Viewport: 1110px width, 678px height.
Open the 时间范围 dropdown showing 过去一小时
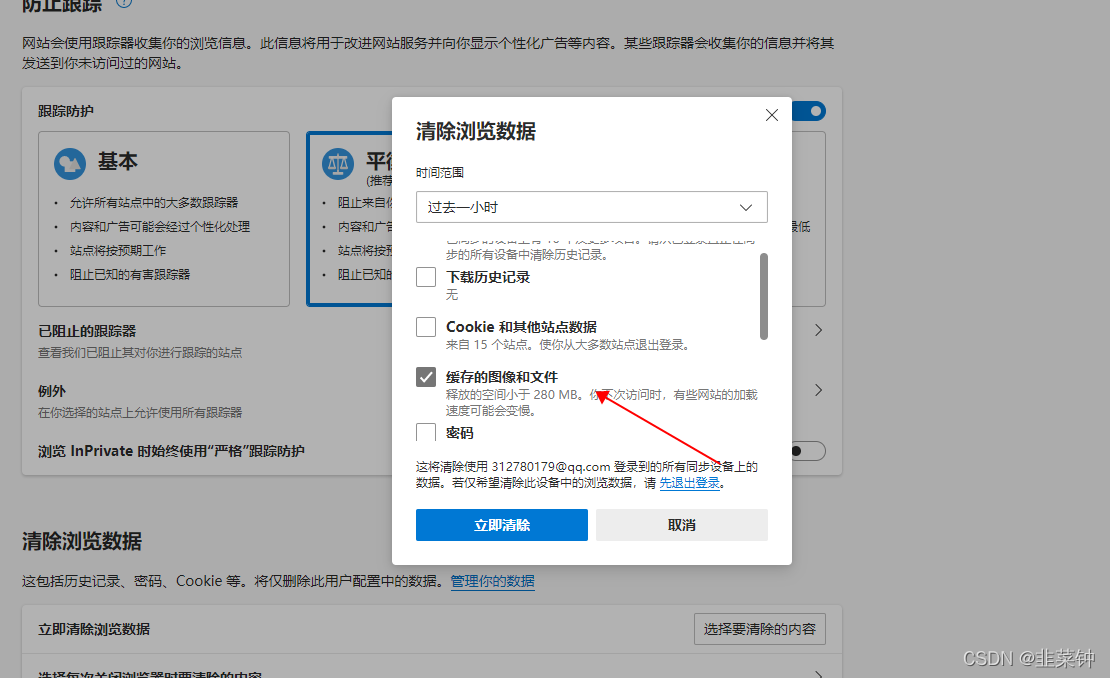(591, 207)
